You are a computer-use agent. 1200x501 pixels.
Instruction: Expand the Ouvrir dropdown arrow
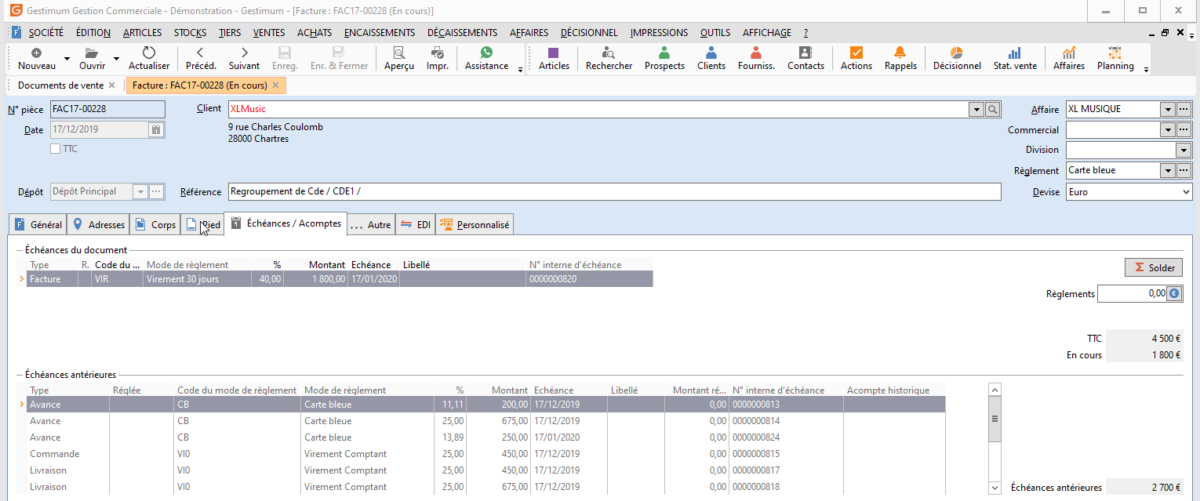[117, 59]
